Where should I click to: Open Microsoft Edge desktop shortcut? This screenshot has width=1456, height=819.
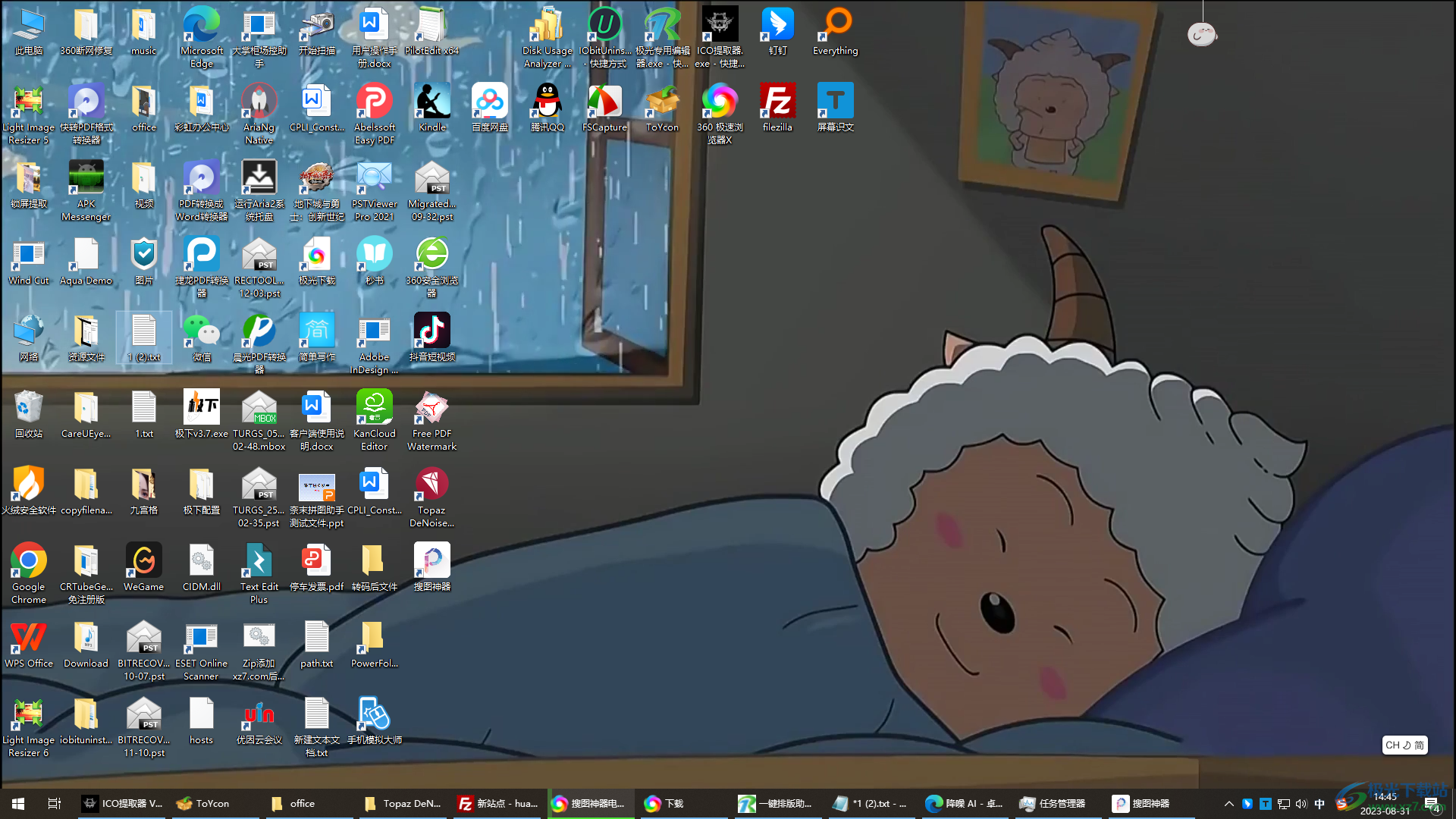tap(201, 36)
